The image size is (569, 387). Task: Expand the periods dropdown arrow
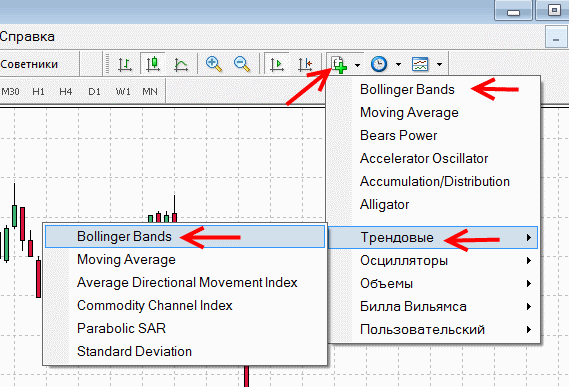(398, 65)
